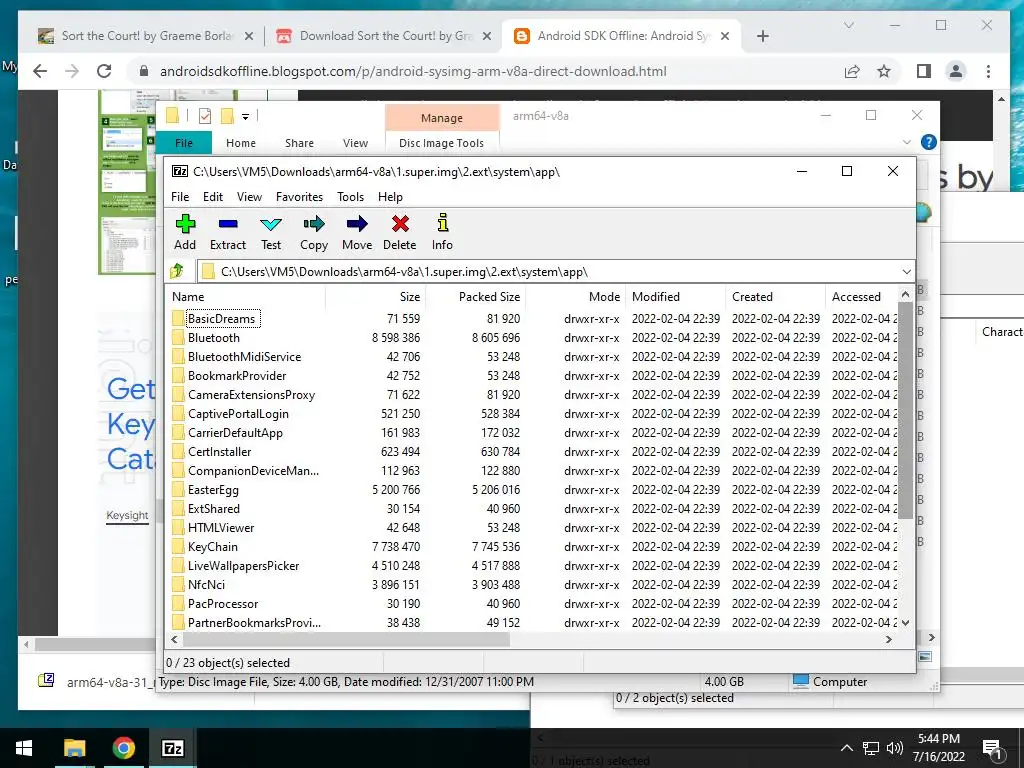
Task: Open File Explorer from the taskbar
Action: coord(74,748)
